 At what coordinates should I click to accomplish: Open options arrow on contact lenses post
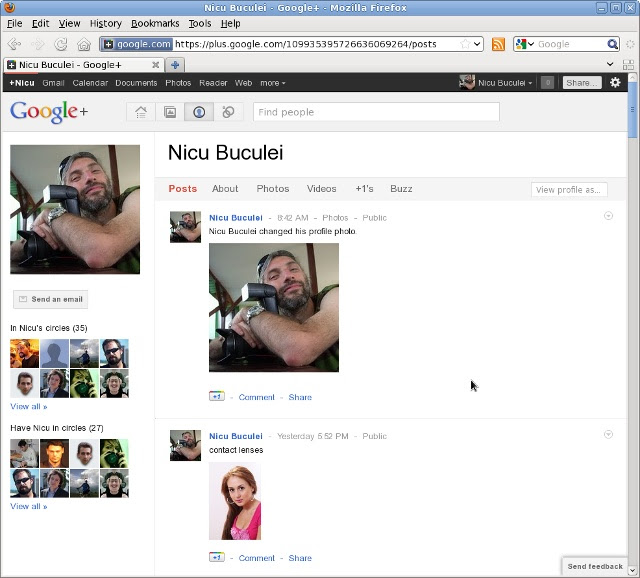[608, 434]
